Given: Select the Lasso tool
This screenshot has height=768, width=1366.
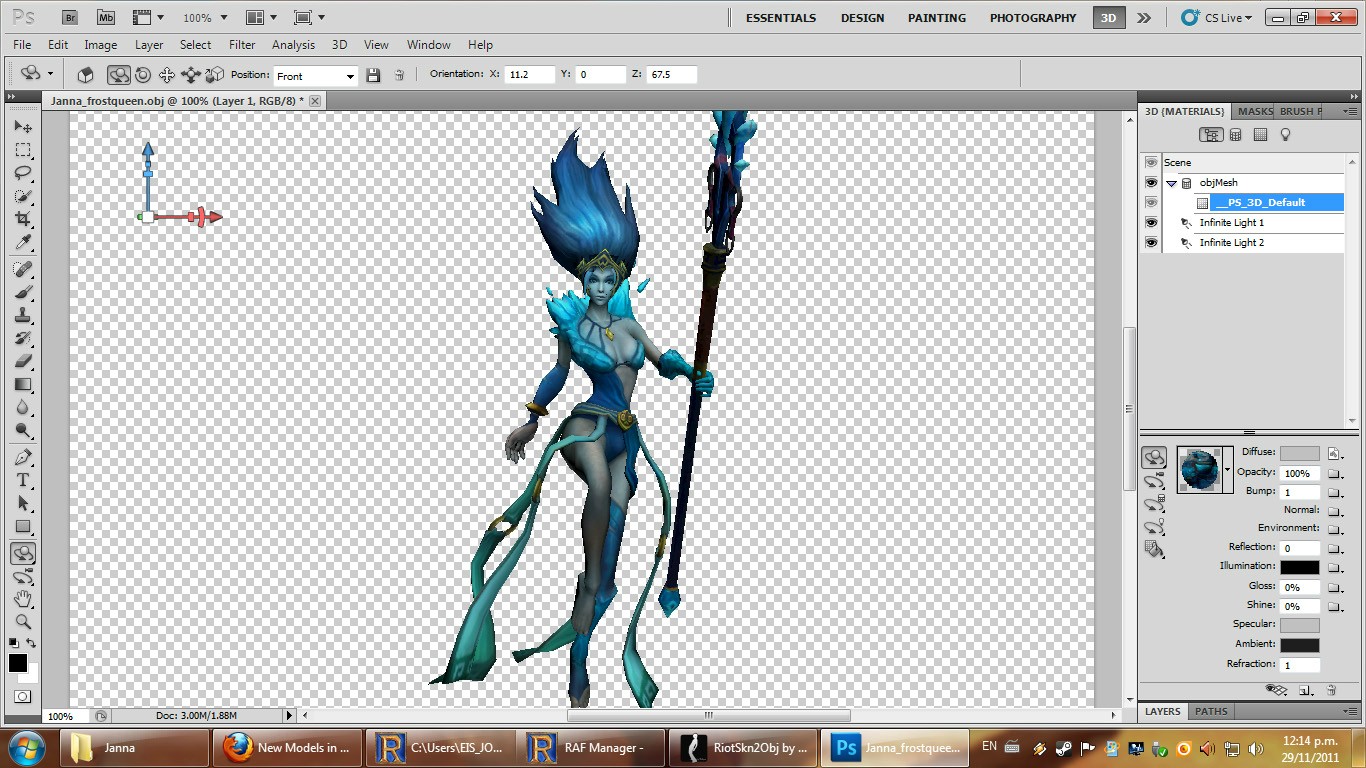Looking at the screenshot, I should pyautogui.click(x=23, y=173).
